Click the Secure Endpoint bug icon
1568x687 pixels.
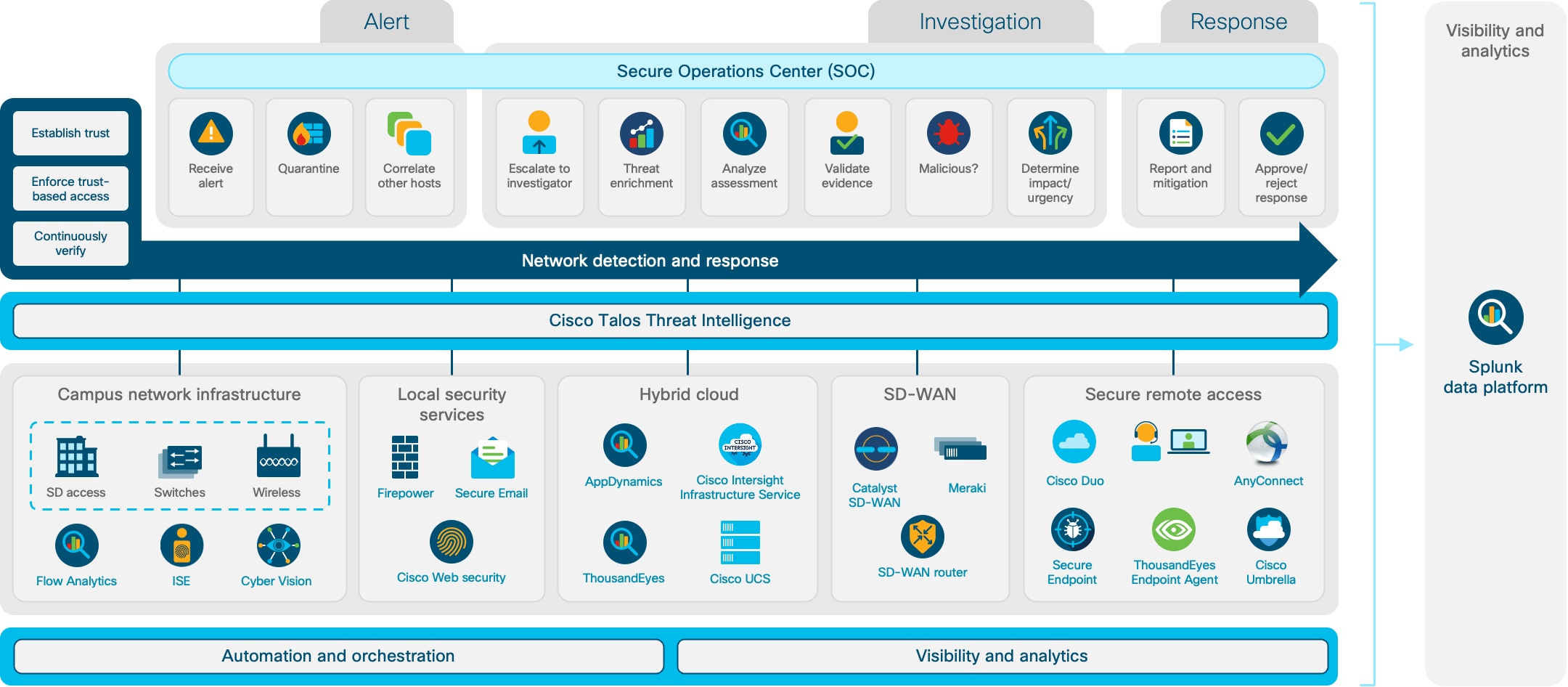tap(1073, 530)
